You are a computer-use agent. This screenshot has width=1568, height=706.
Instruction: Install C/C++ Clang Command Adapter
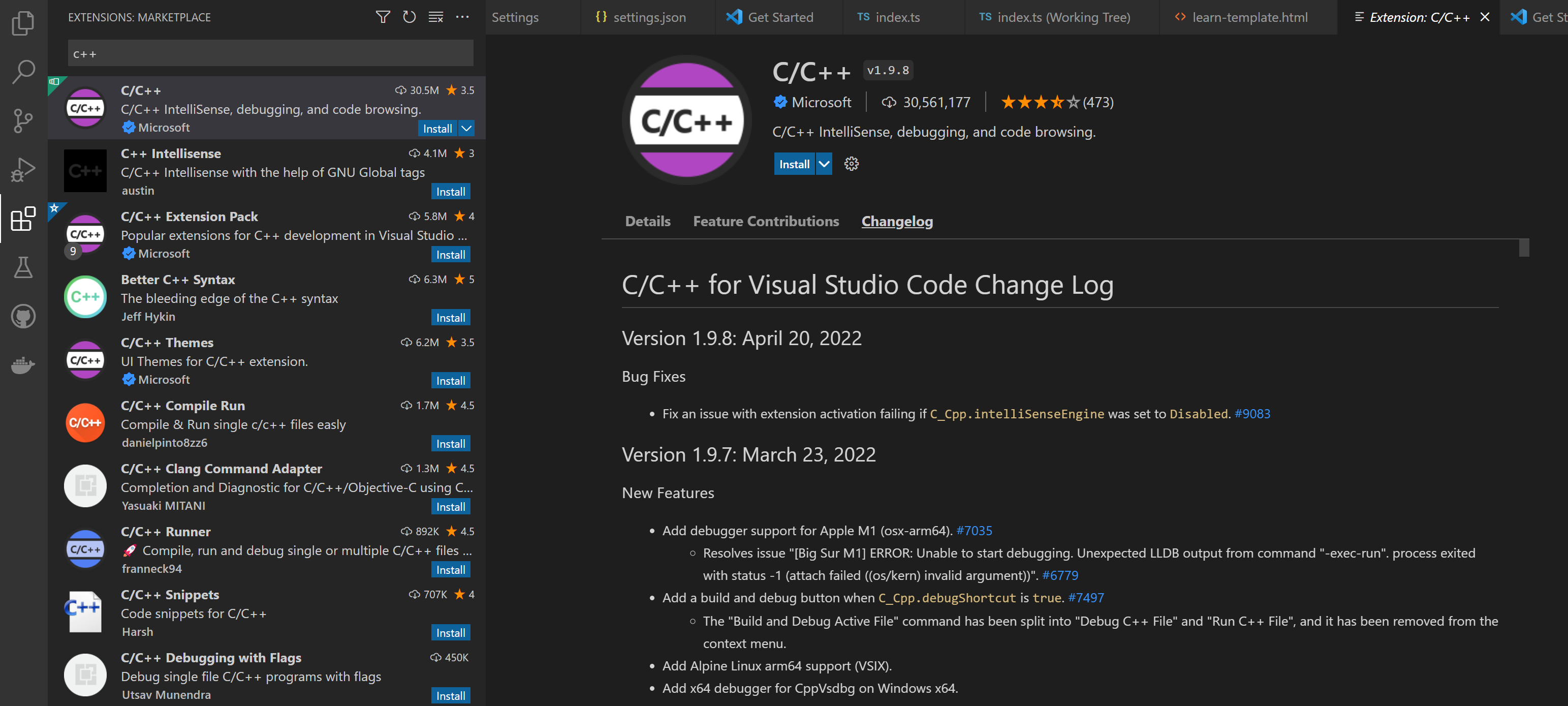(x=451, y=507)
